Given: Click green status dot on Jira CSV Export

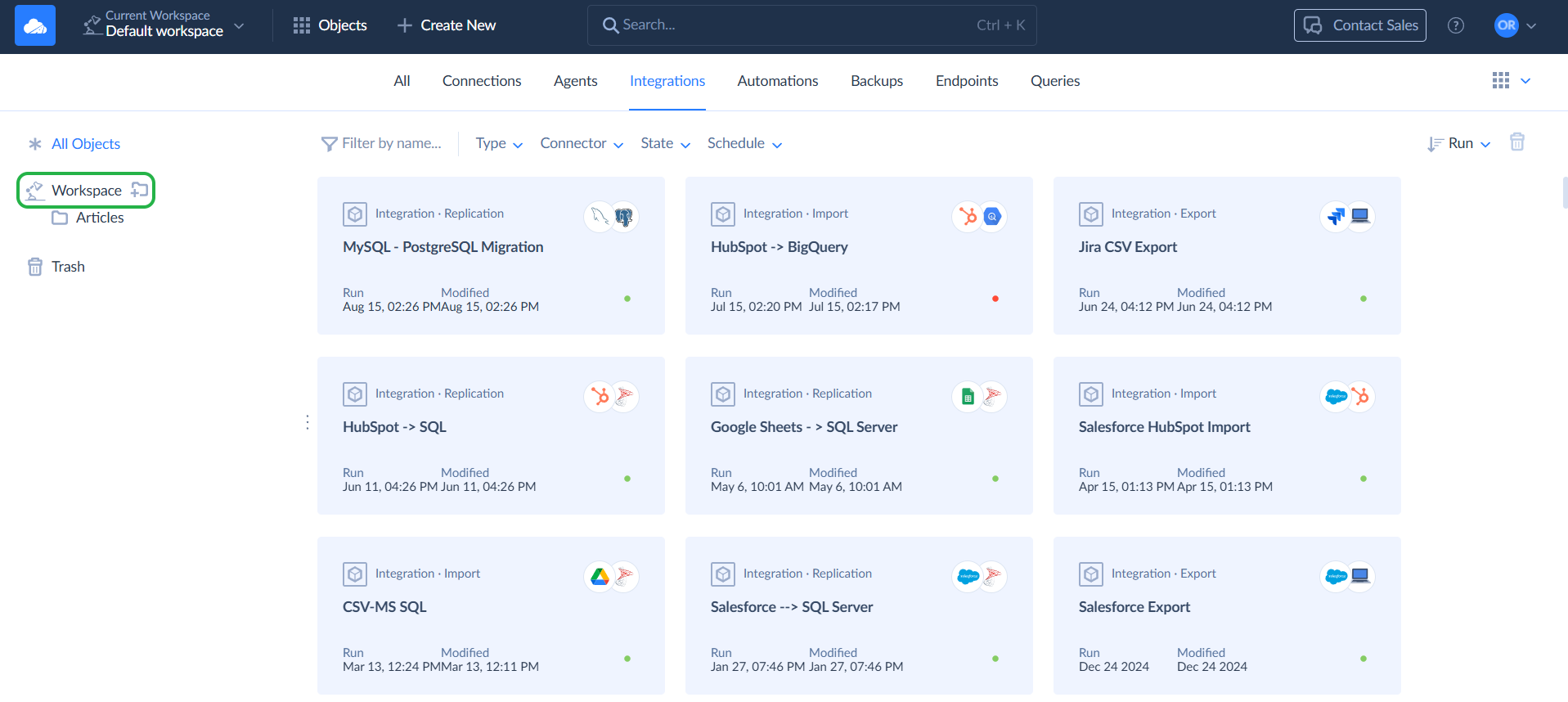Looking at the screenshot, I should (1364, 299).
